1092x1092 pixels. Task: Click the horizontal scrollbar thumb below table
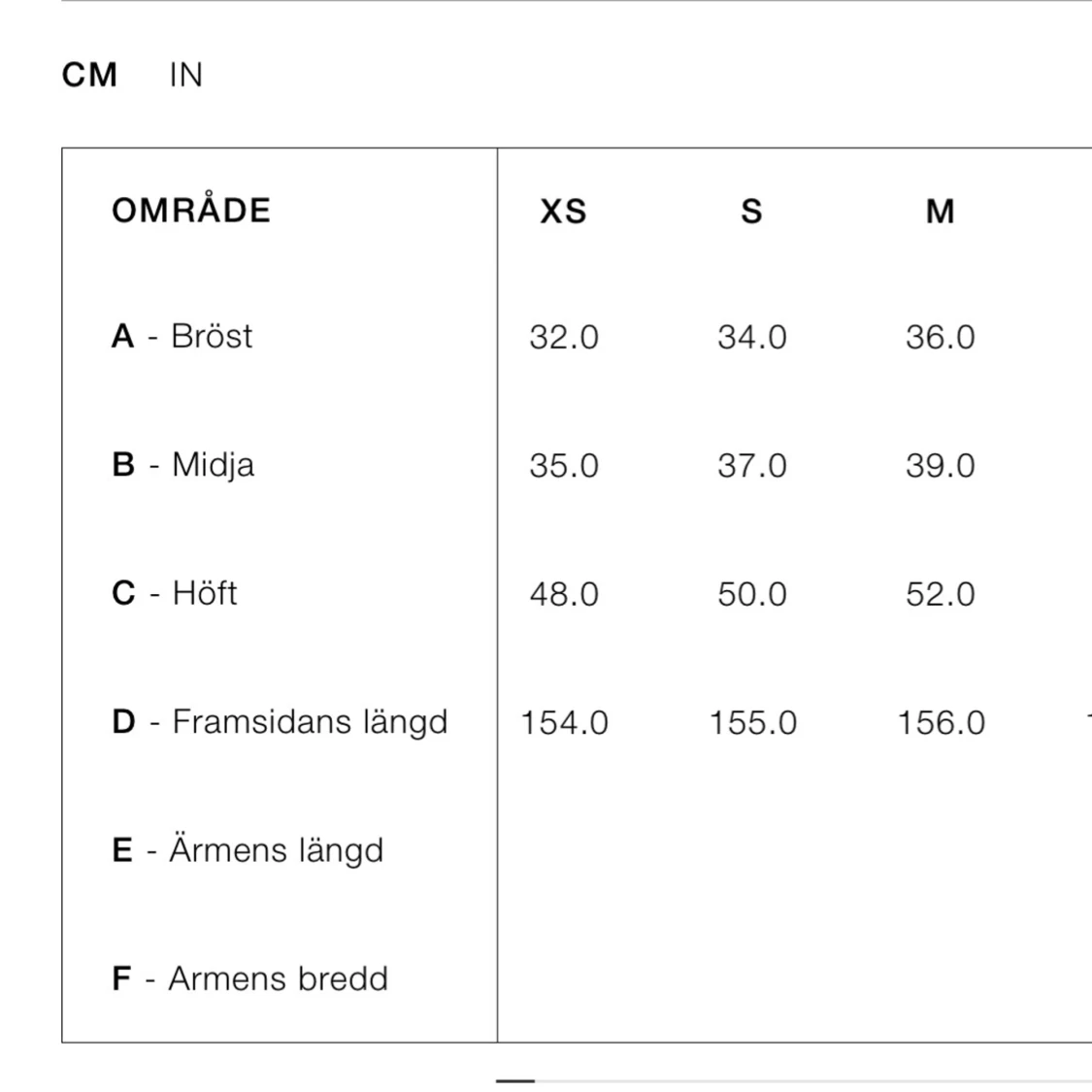pos(515,1080)
